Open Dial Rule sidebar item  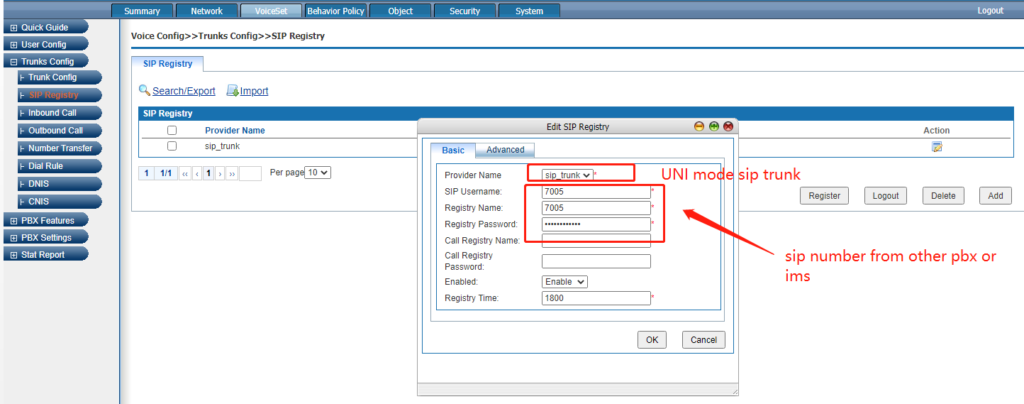[x=60, y=166]
